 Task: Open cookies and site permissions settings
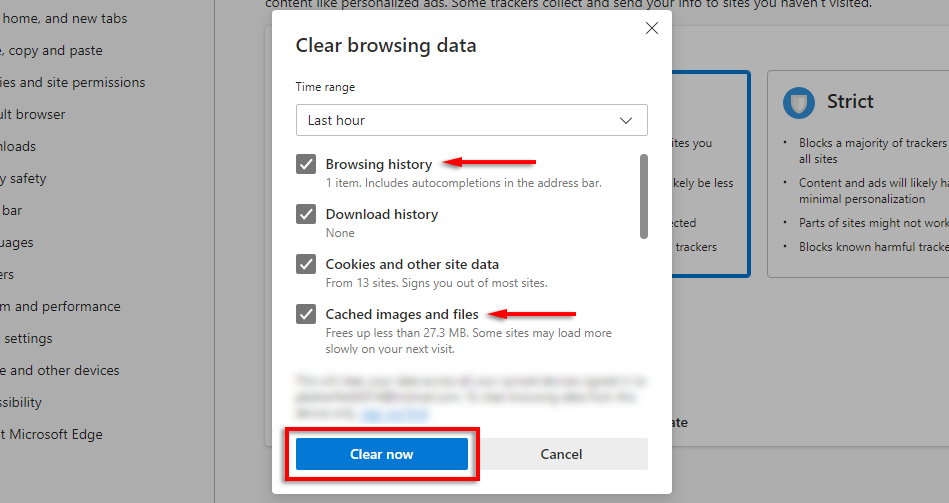click(x=75, y=82)
